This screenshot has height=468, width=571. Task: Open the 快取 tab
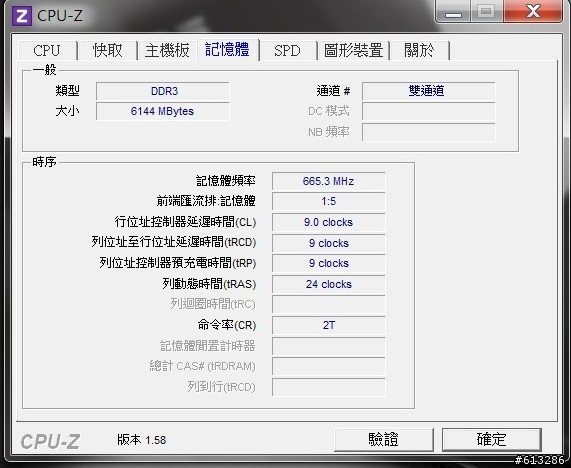click(x=108, y=50)
